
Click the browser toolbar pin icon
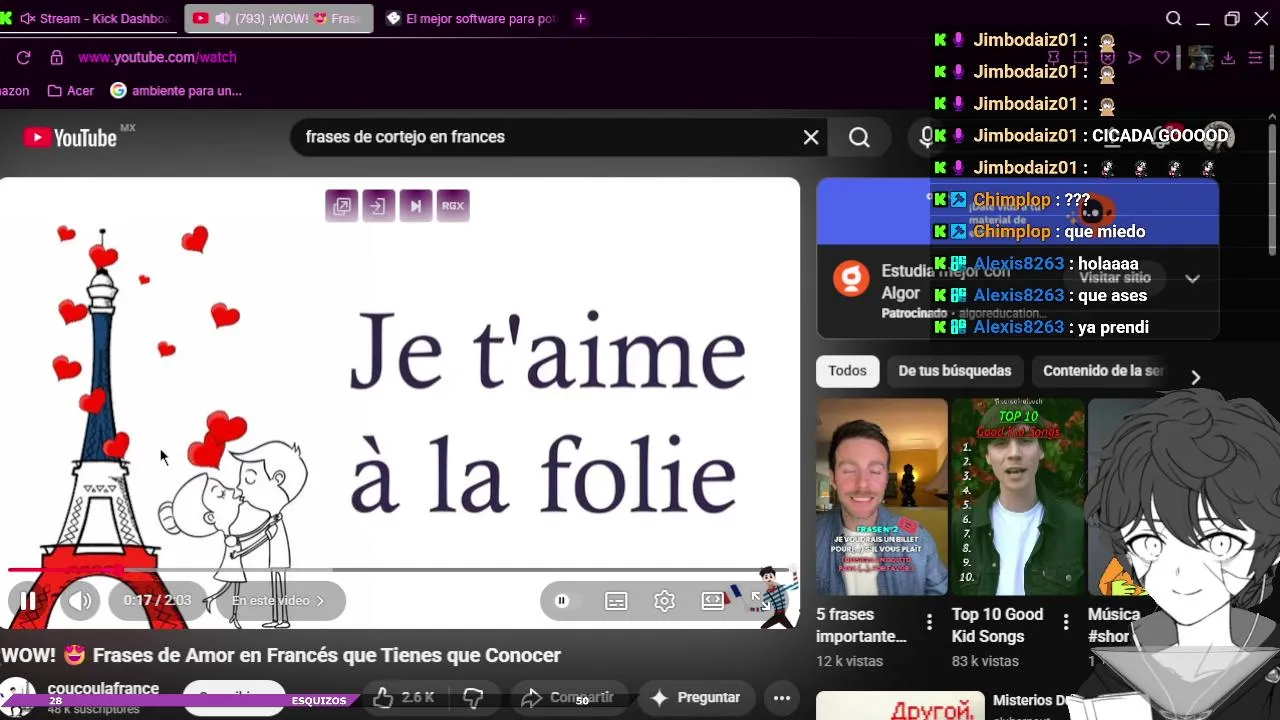tap(1053, 58)
